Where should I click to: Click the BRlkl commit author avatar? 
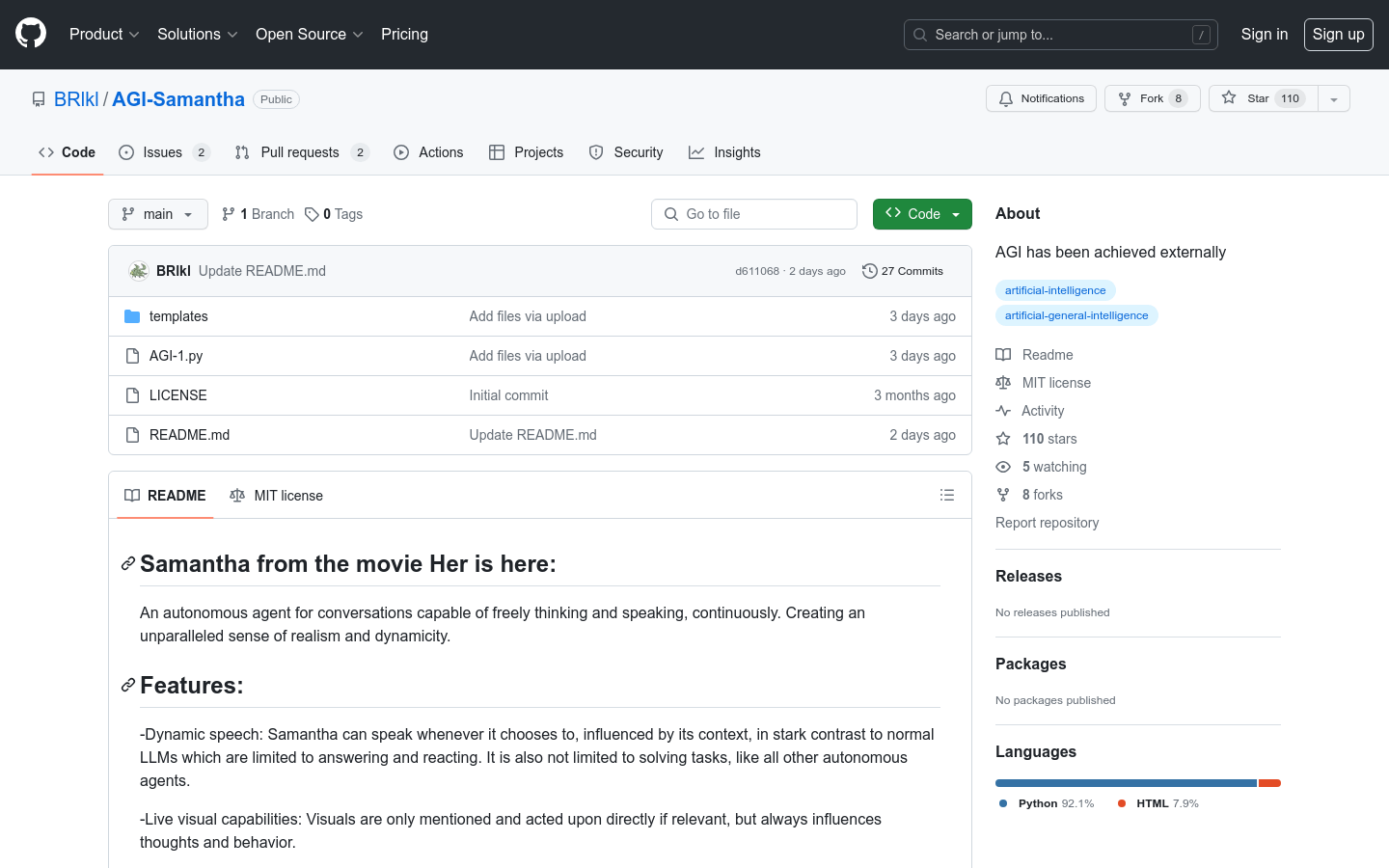tap(138, 271)
